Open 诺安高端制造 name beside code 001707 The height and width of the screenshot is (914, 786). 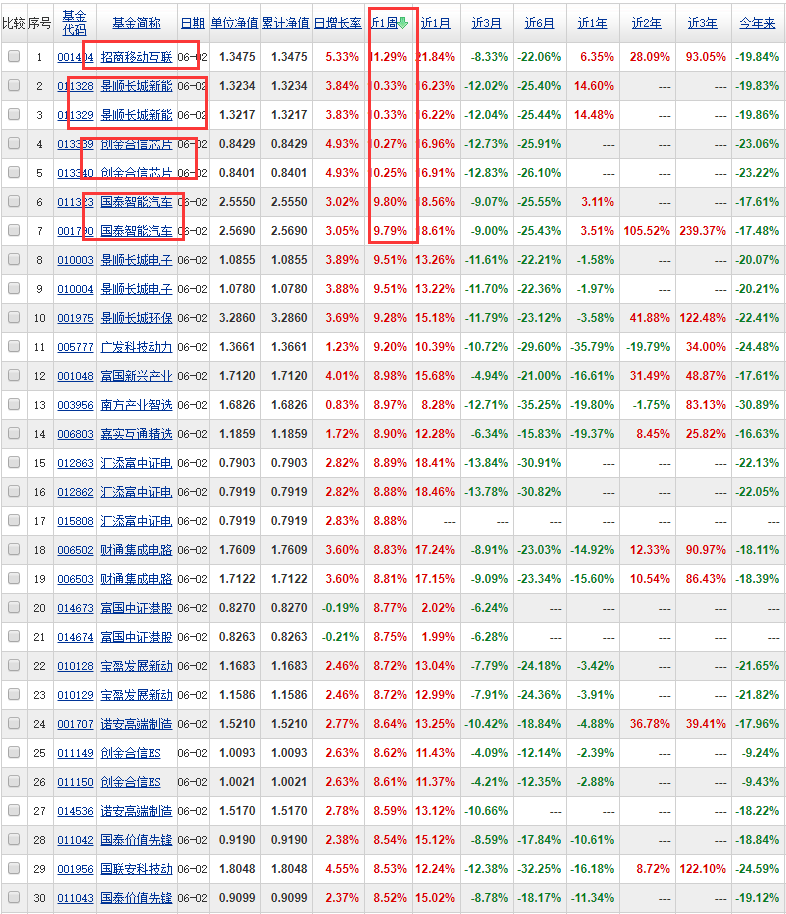(136, 725)
